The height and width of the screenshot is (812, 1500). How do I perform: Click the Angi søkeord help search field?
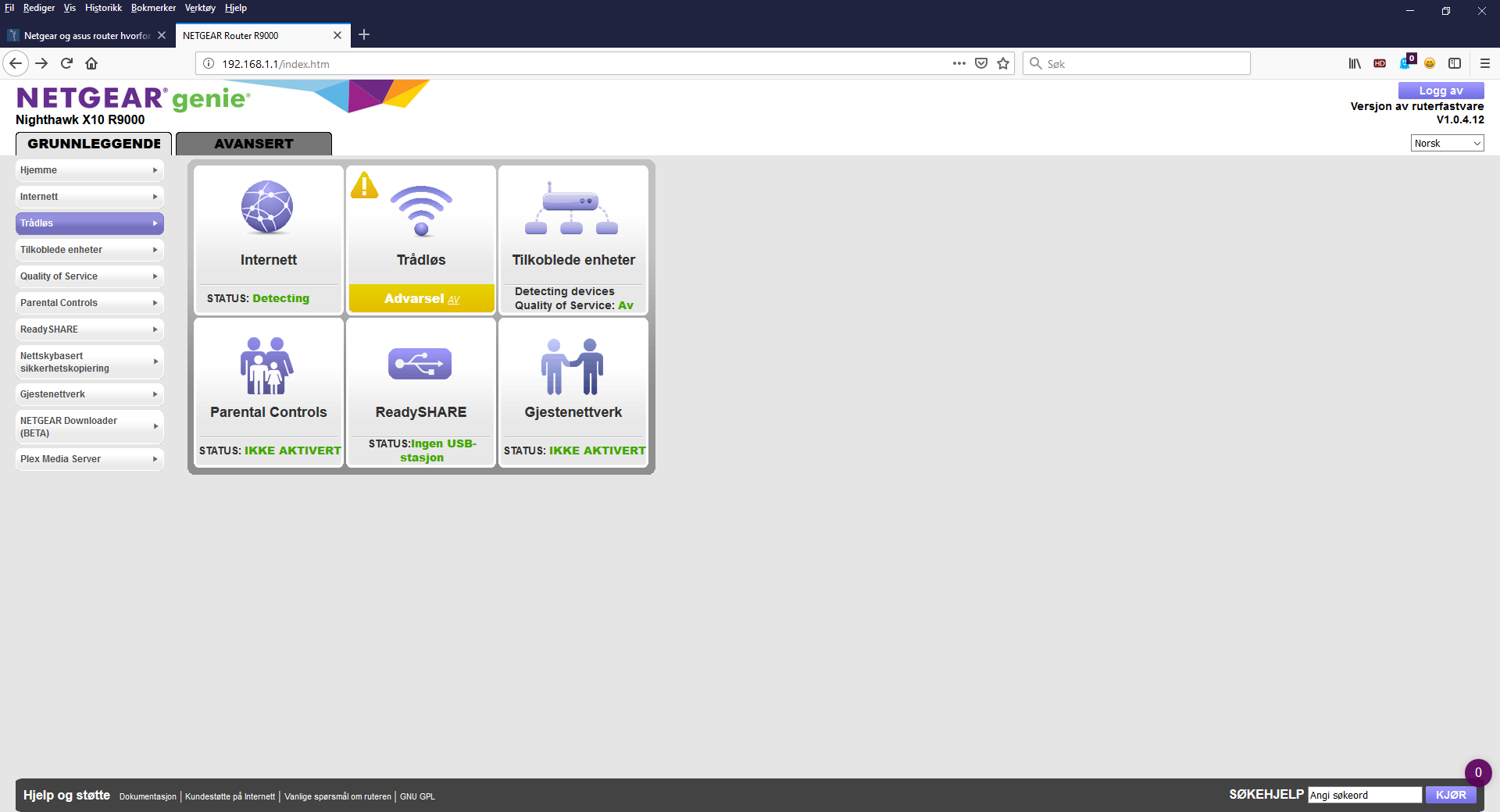(x=1365, y=795)
